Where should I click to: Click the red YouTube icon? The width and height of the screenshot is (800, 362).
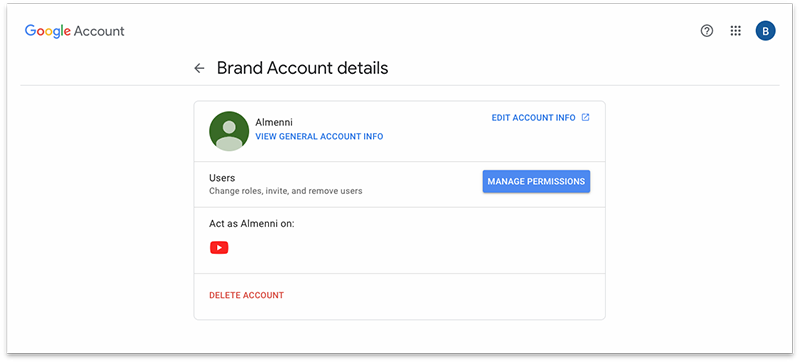point(219,248)
